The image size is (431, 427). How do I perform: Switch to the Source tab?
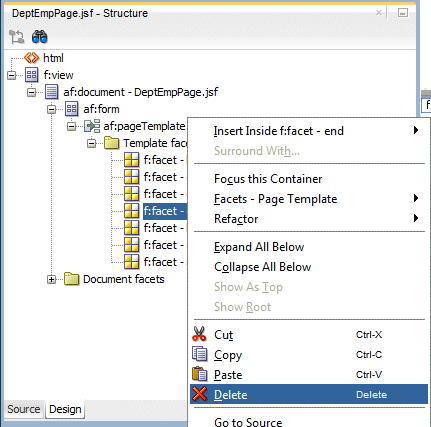(x=24, y=409)
